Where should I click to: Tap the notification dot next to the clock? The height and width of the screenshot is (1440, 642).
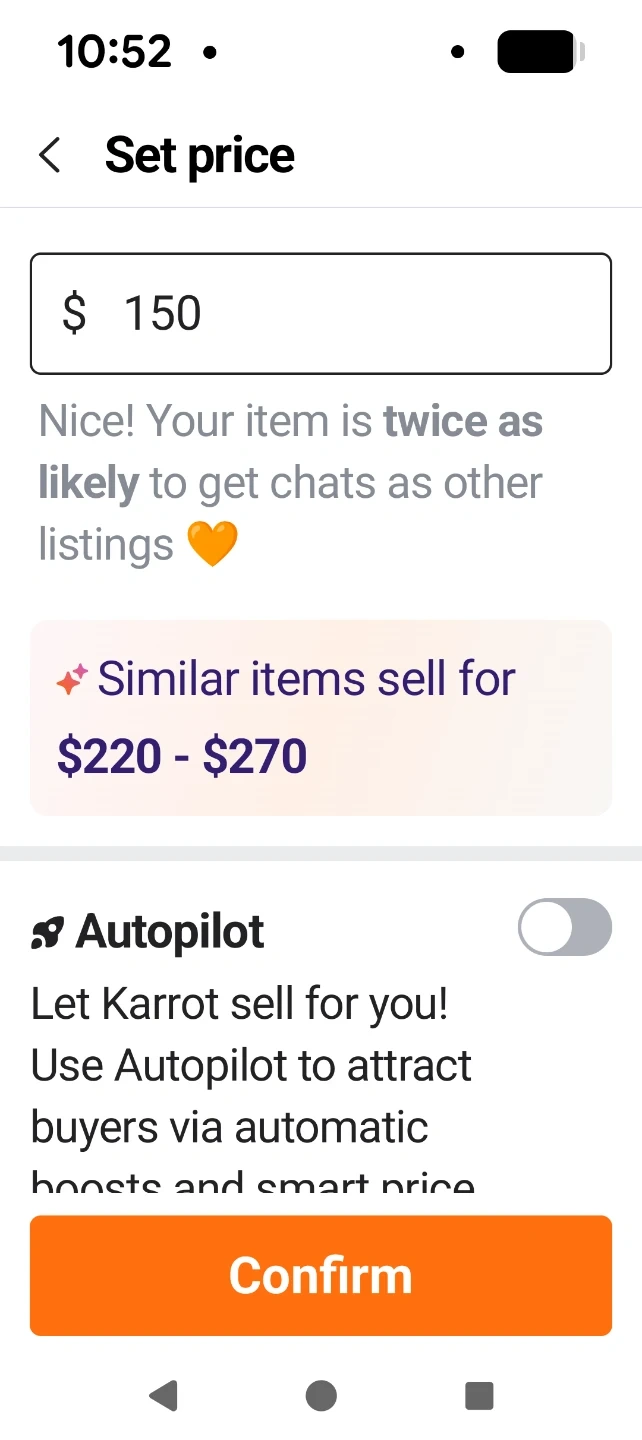[x=210, y=52]
